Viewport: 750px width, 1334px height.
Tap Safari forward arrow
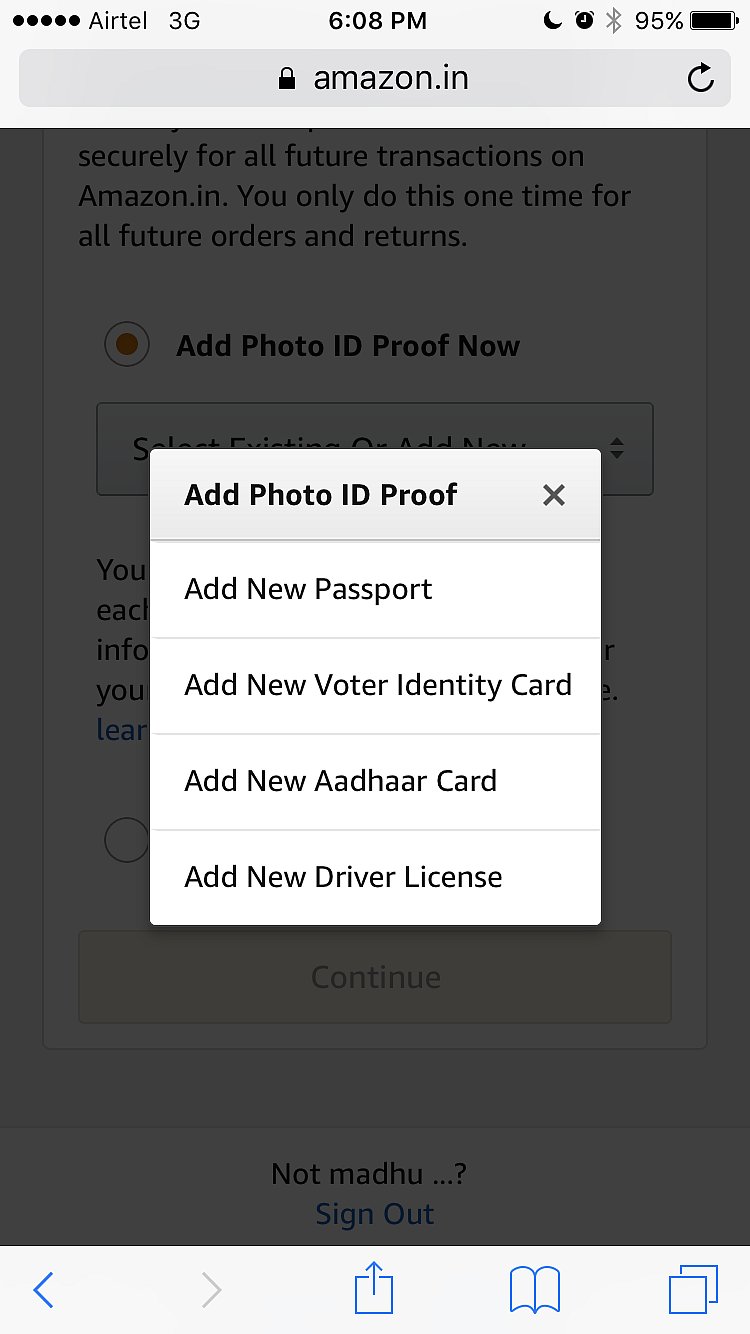coord(211,1290)
